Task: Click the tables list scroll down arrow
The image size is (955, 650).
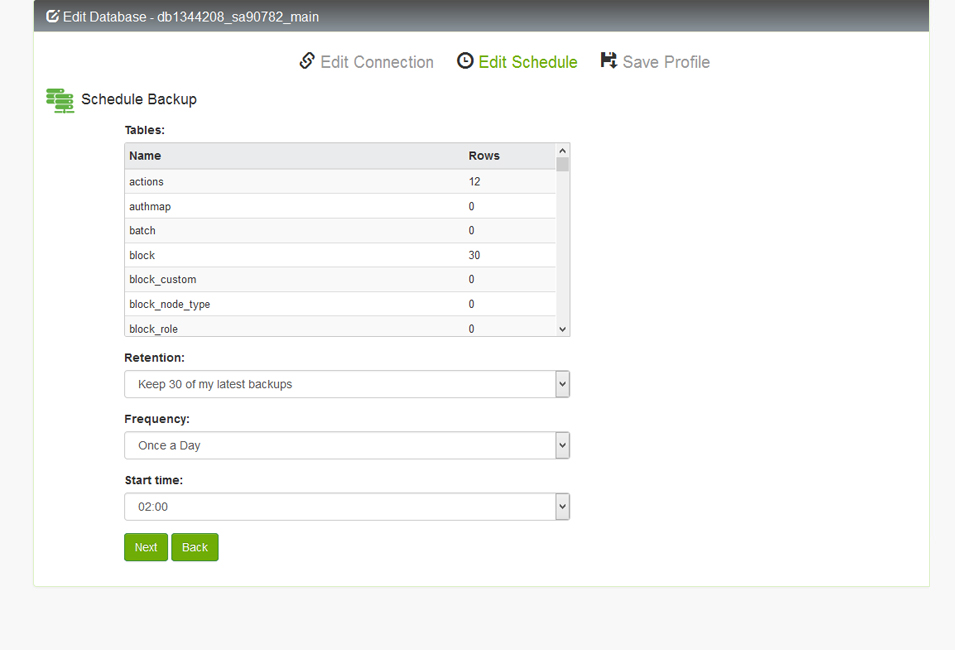Action: click(x=562, y=329)
